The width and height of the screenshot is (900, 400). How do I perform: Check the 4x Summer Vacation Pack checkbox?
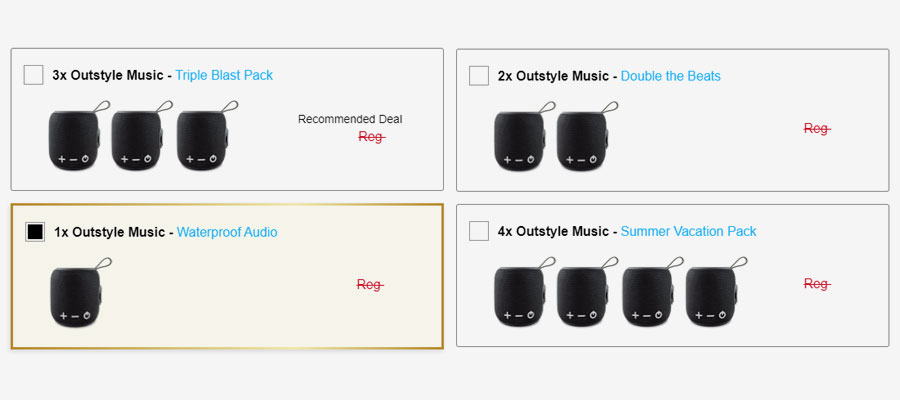(x=479, y=231)
